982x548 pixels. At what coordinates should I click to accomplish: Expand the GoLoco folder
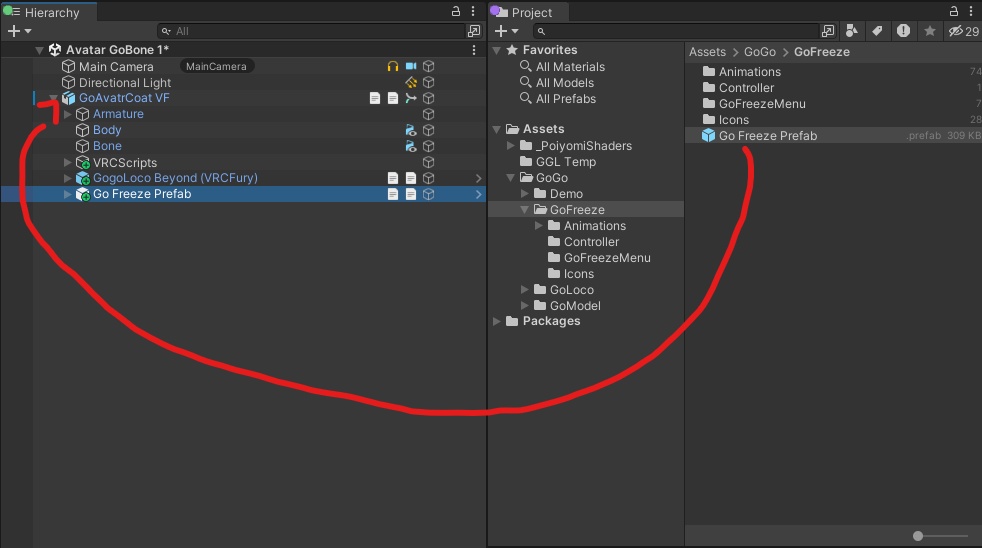pos(525,289)
